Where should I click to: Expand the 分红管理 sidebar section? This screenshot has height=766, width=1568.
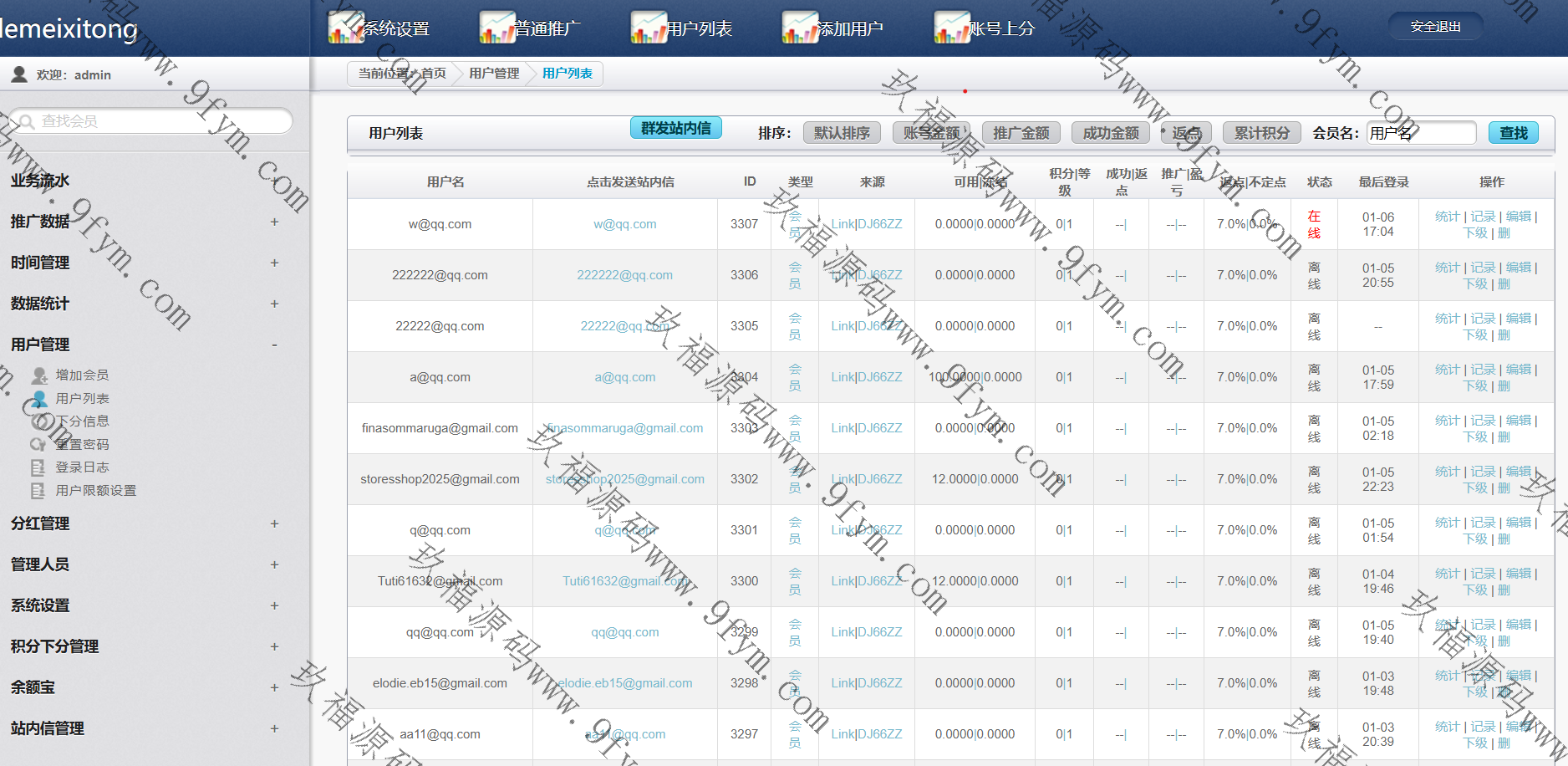(274, 523)
